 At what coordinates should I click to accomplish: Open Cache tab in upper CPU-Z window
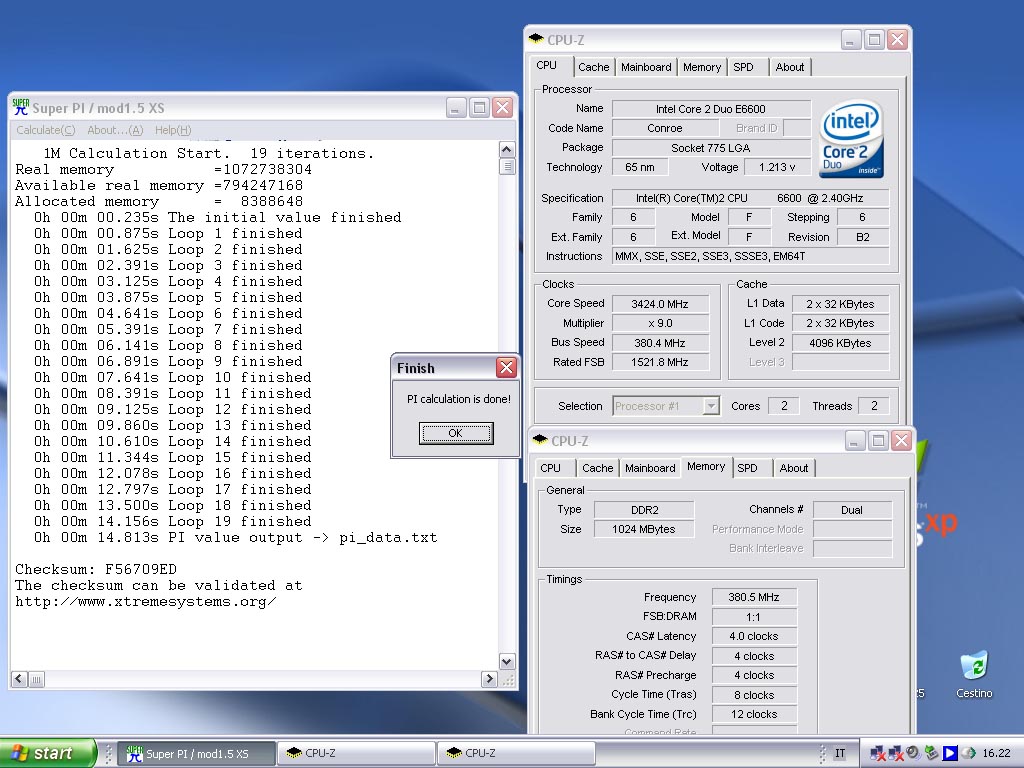click(593, 67)
